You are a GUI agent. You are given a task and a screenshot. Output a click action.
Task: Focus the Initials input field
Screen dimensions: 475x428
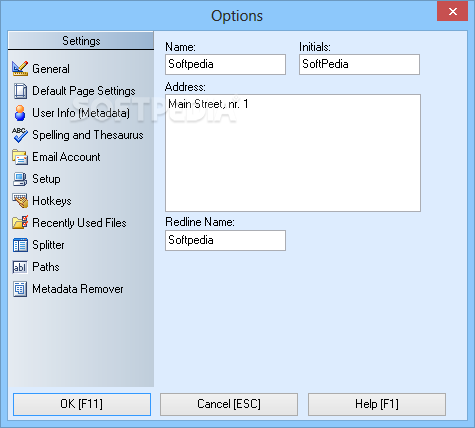(x=359, y=64)
